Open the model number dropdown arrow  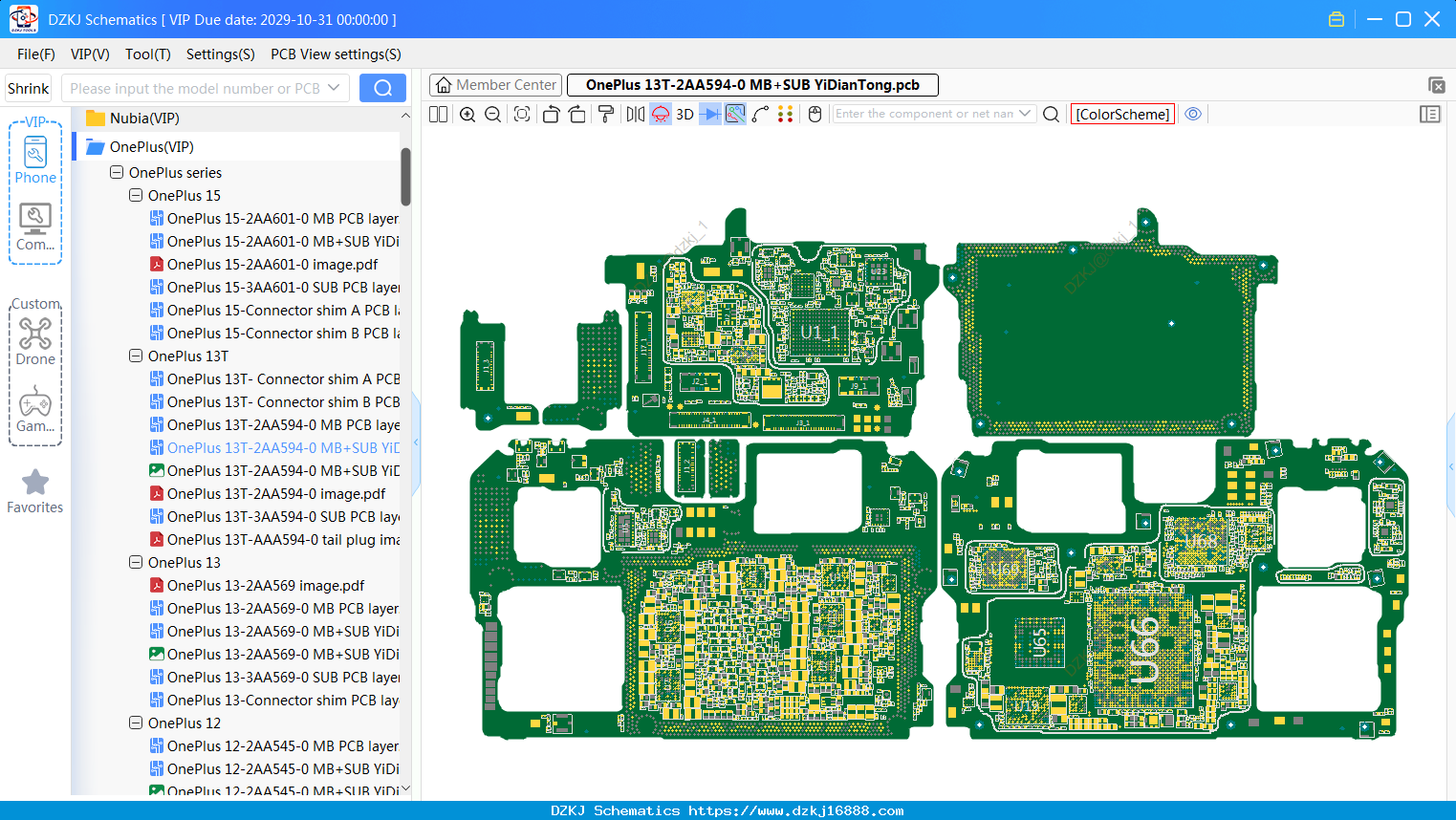point(334,88)
